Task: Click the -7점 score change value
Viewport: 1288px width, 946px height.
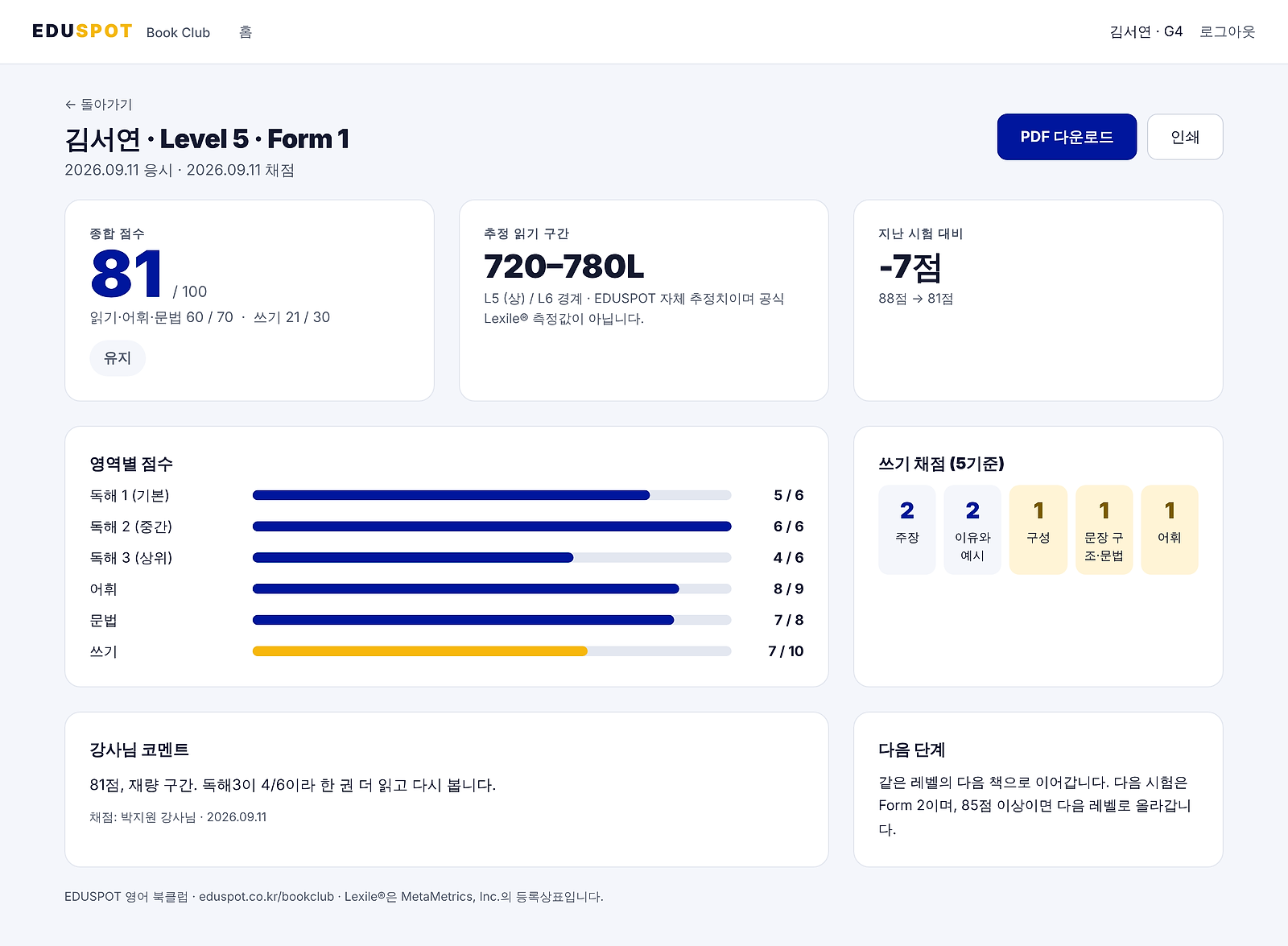Action: tap(910, 266)
